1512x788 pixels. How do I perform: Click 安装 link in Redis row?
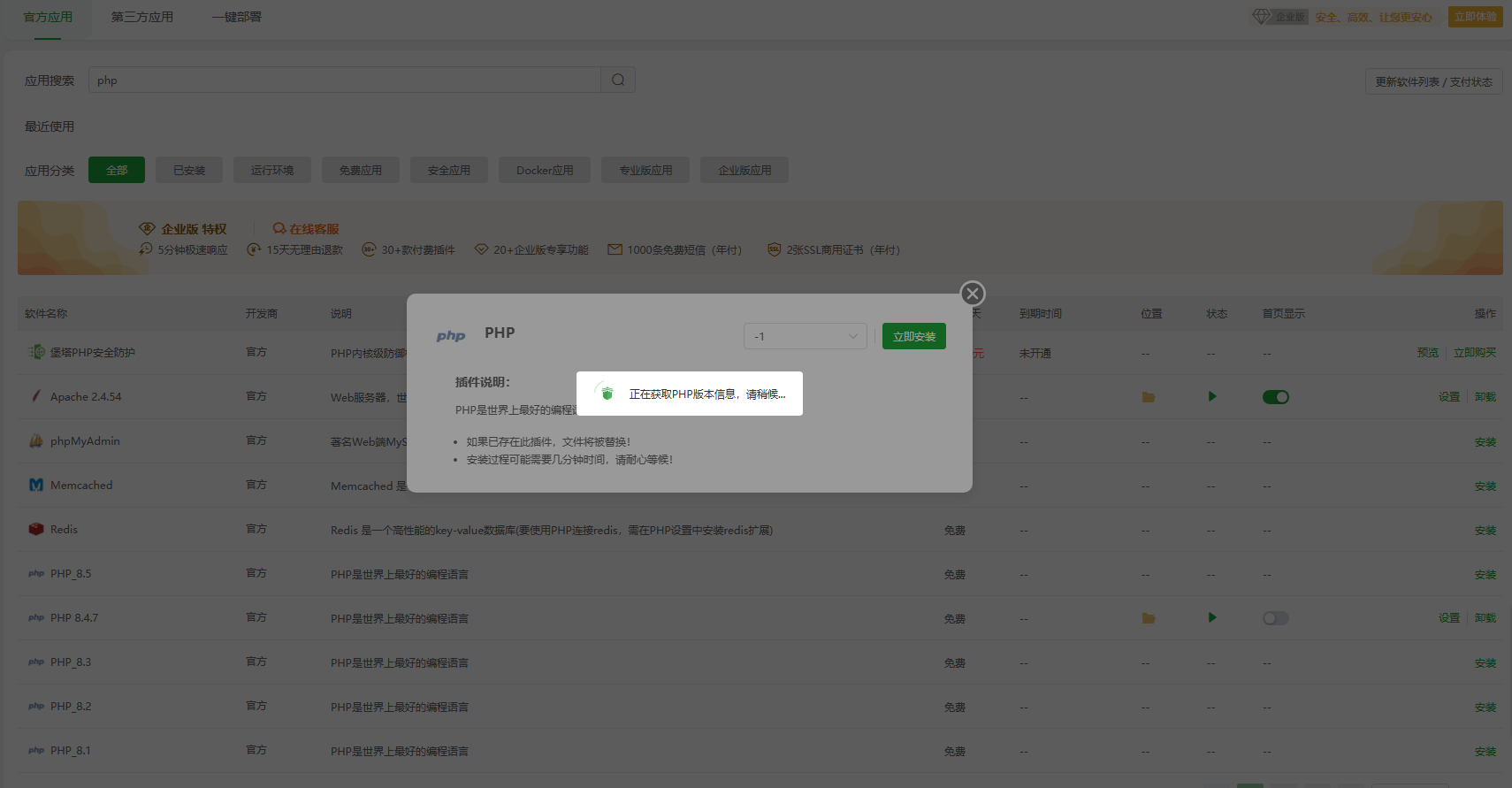click(1485, 530)
